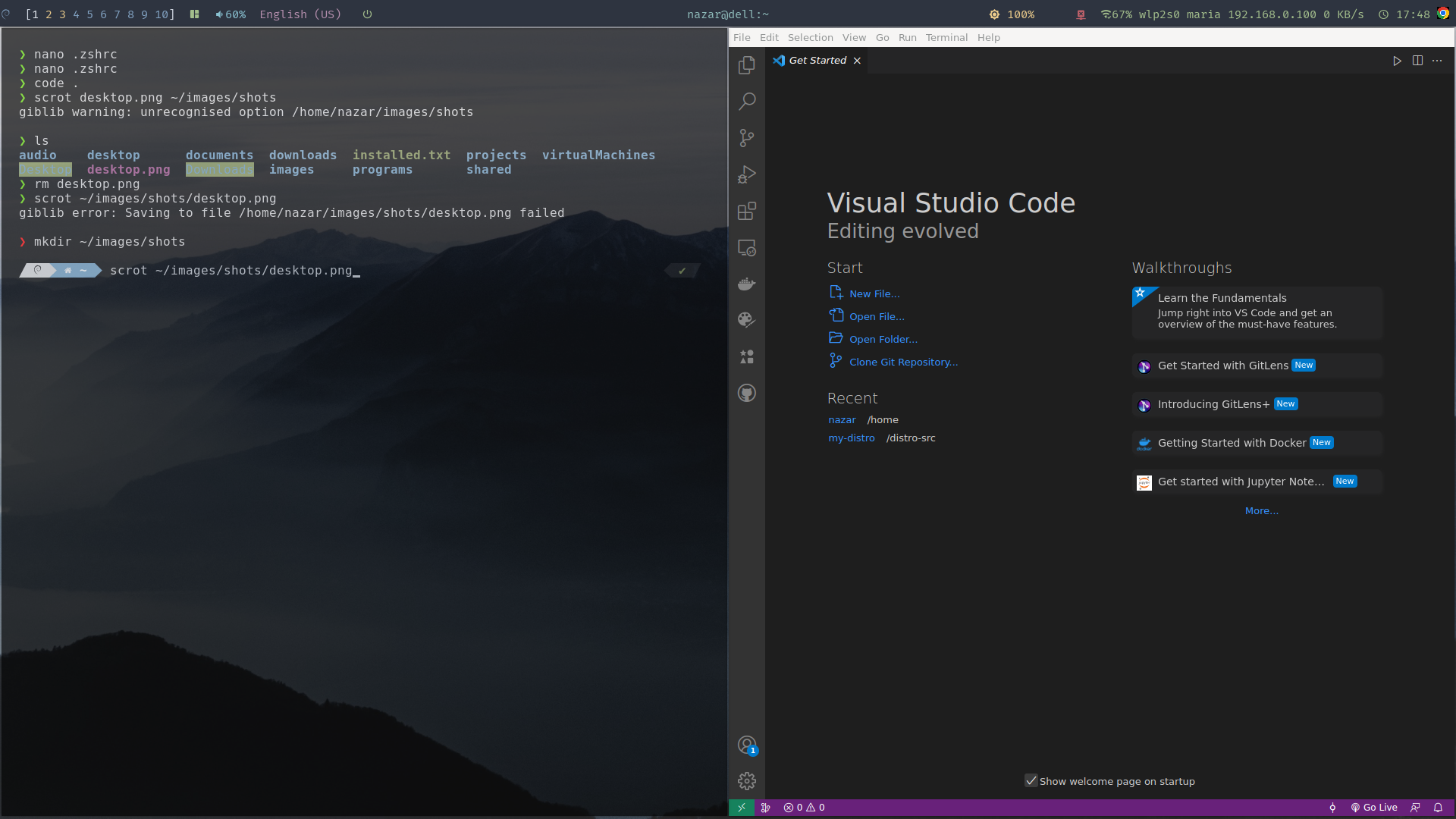Open the Source Control view

pos(747,138)
